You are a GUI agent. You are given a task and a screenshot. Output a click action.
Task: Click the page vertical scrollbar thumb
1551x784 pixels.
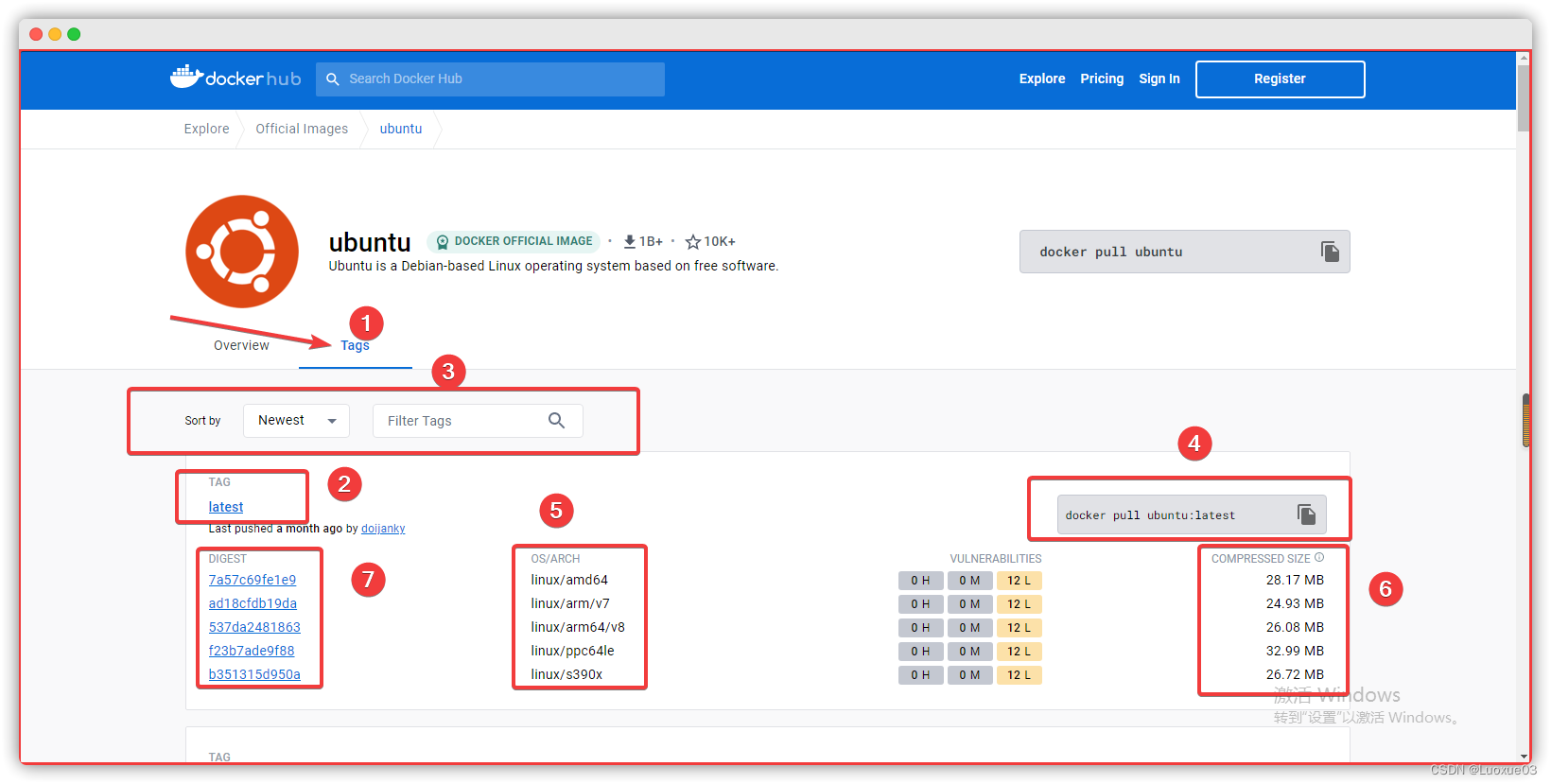click(1524, 97)
